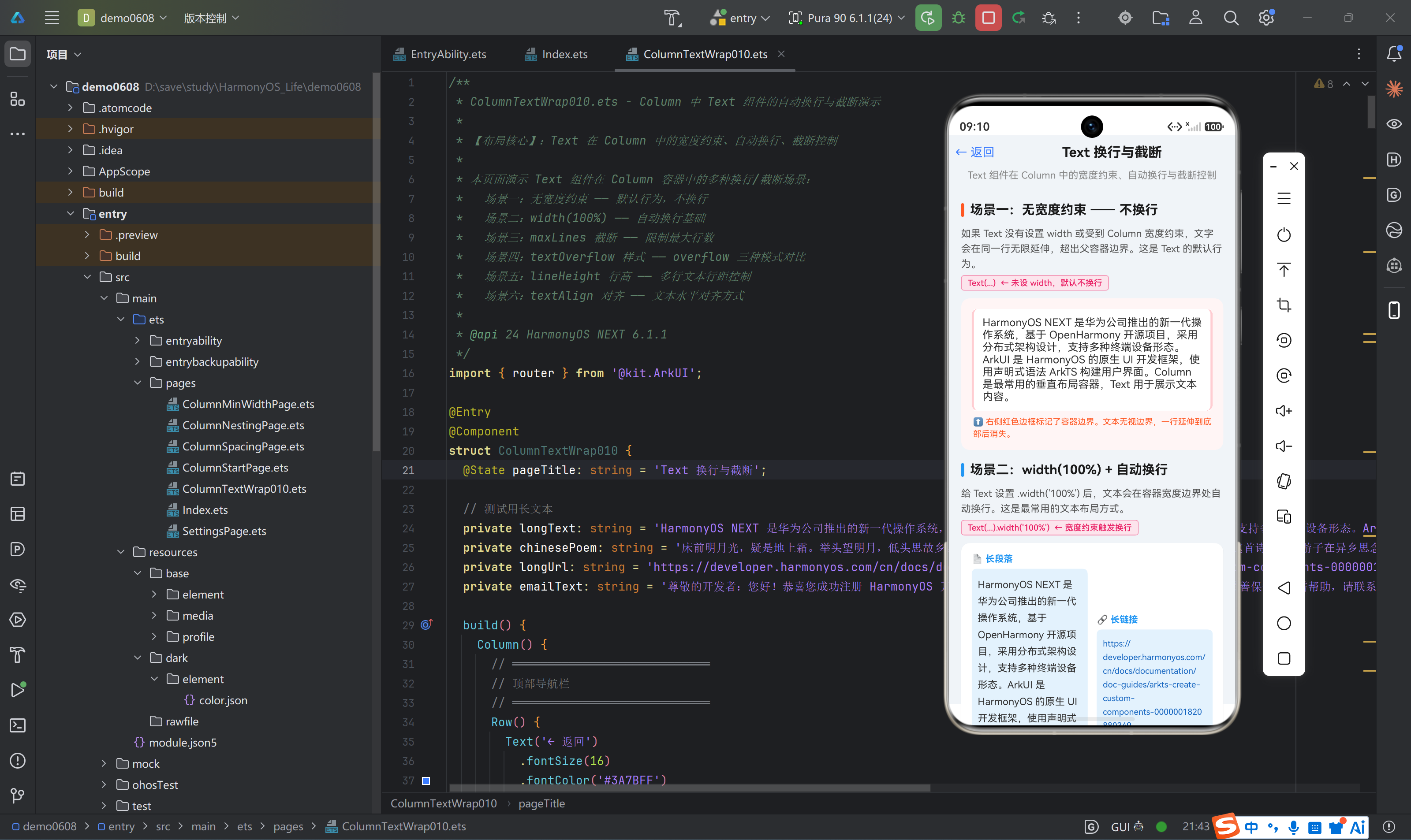Image resolution: width=1411 pixels, height=840 pixels.
Task: Open the Run tool window
Action: [18, 690]
